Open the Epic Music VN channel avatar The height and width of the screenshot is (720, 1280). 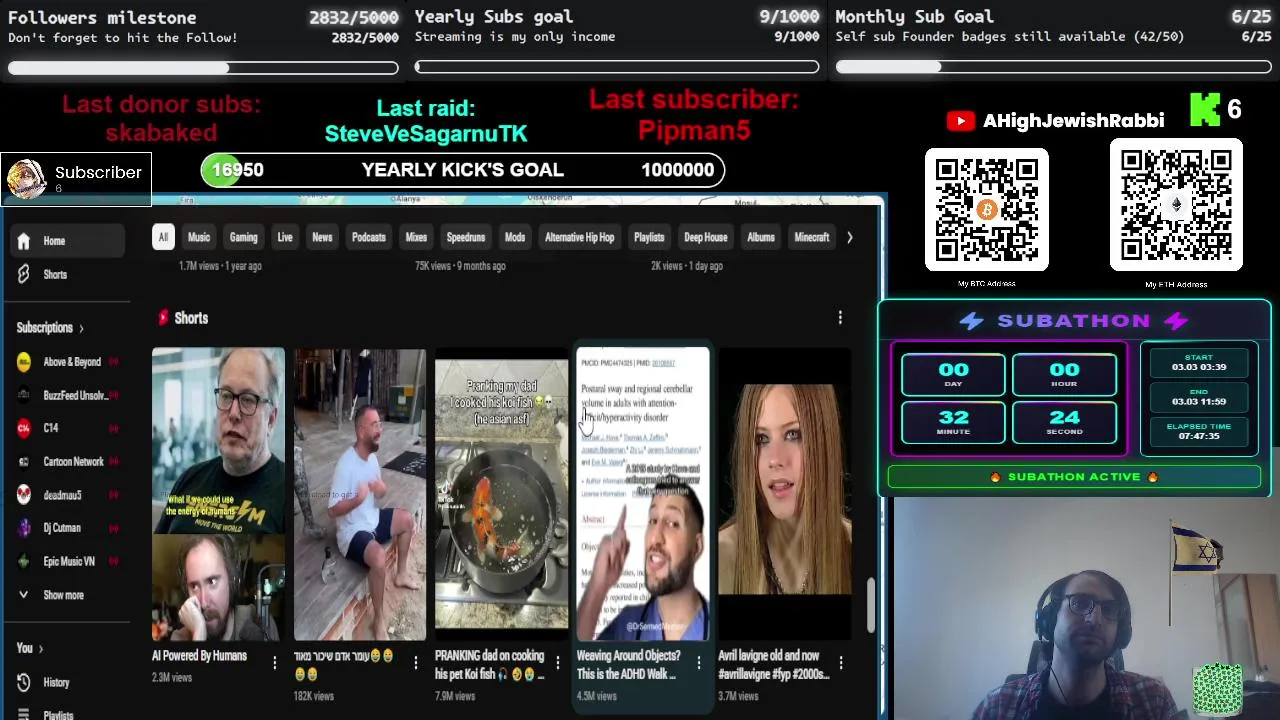point(24,561)
